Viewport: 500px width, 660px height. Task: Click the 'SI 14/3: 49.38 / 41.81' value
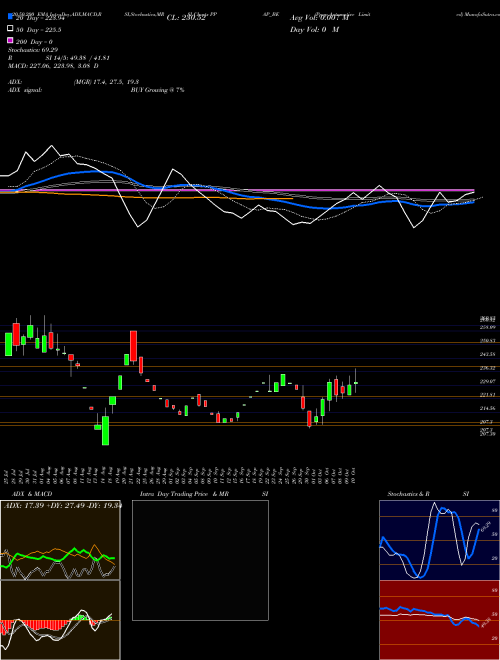click(x=77, y=58)
